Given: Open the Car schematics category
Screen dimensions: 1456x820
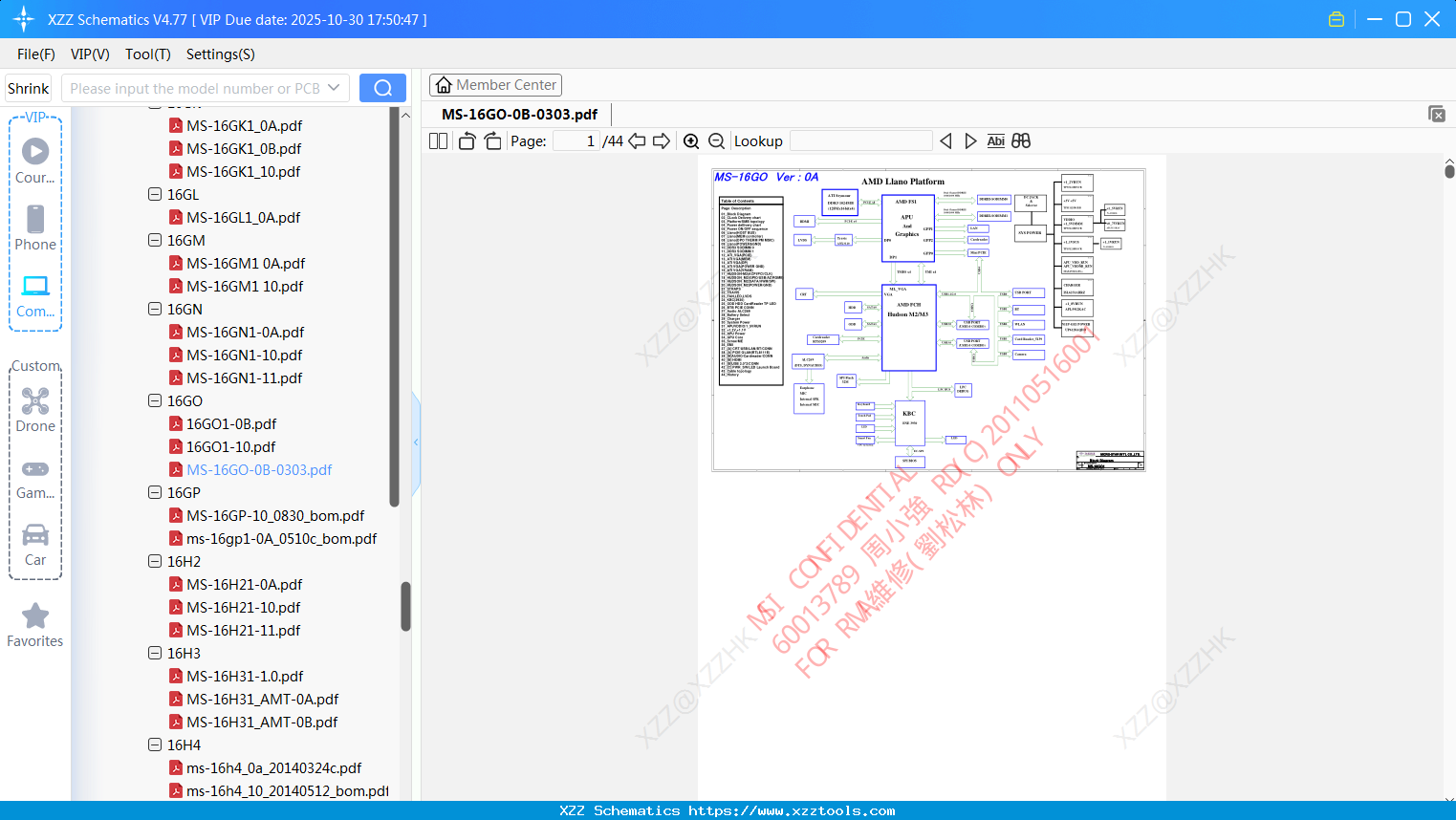Looking at the screenshot, I should [x=35, y=544].
